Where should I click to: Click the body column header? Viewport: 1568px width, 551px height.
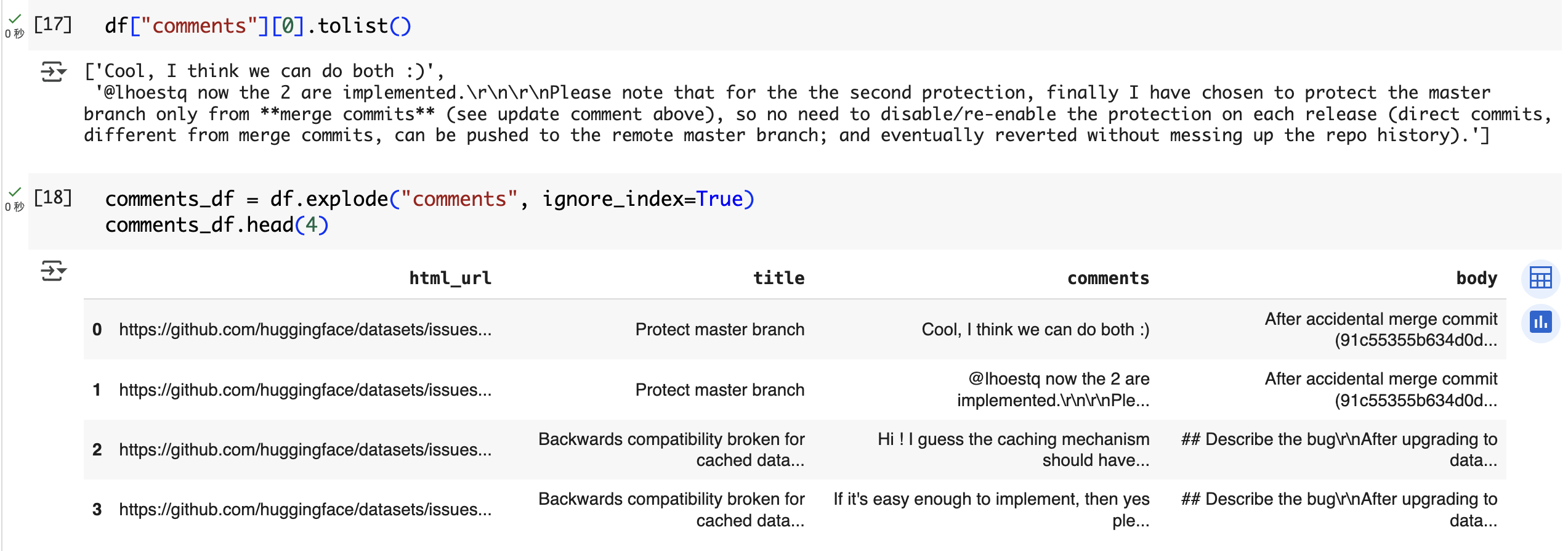click(x=1476, y=278)
